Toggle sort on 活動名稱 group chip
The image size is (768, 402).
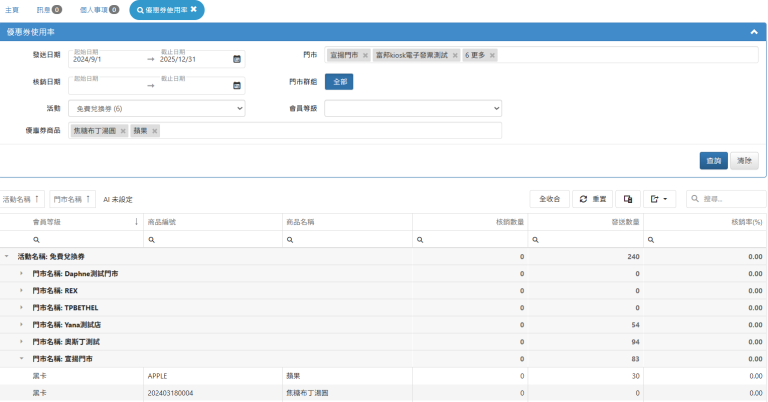pos(23,199)
